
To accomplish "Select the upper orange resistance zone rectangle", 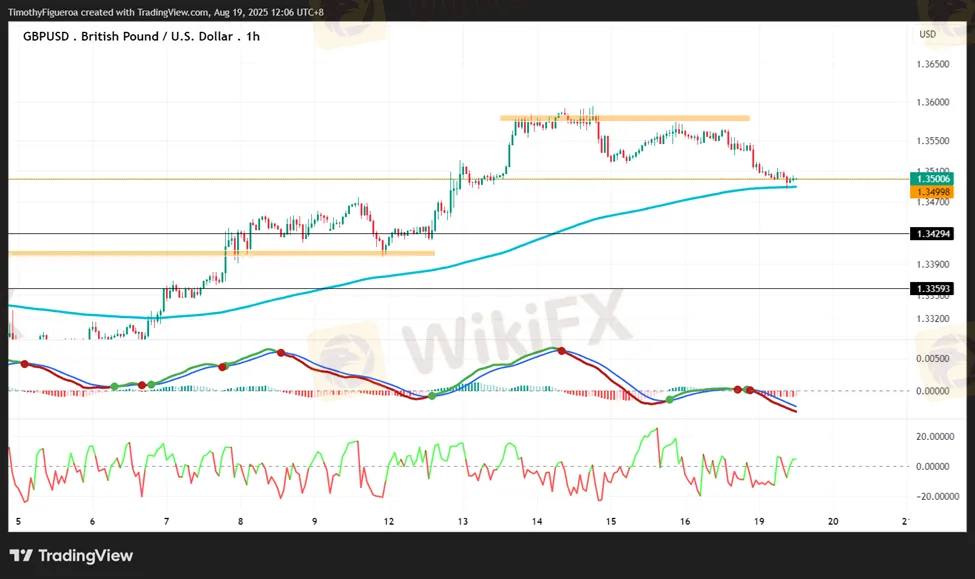I will tap(624, 118).
